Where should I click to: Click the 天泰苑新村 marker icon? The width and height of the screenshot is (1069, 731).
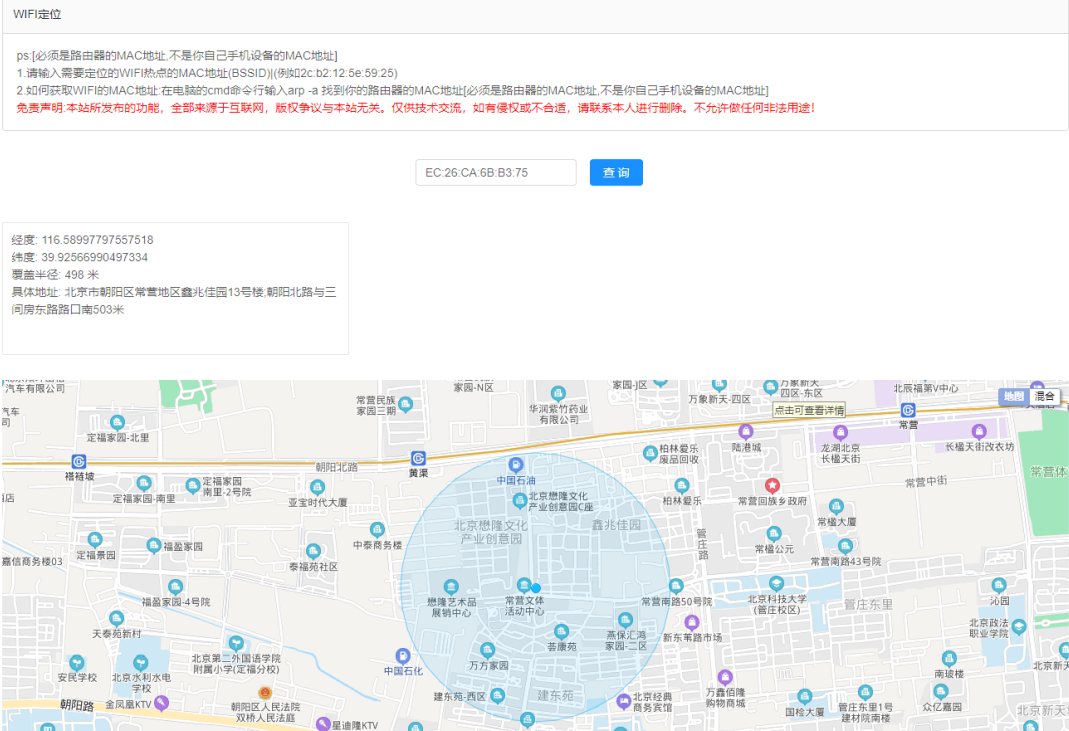tap(117, 619)
